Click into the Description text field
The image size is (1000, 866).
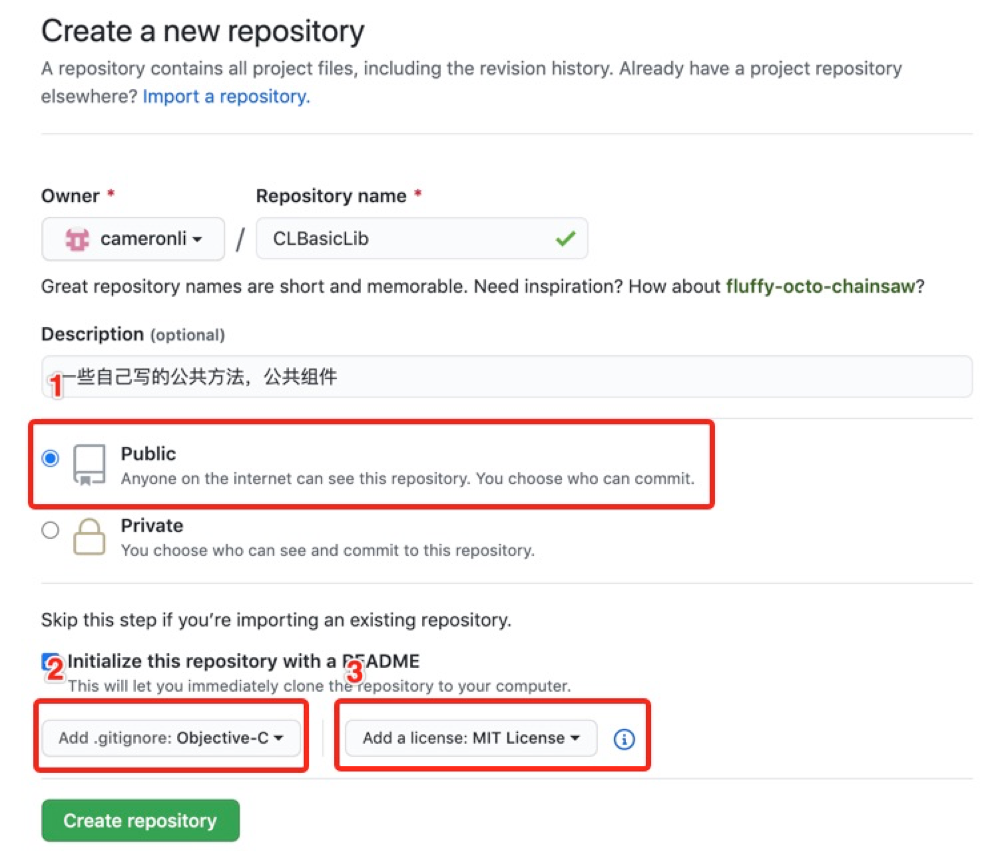click(507, 377)
